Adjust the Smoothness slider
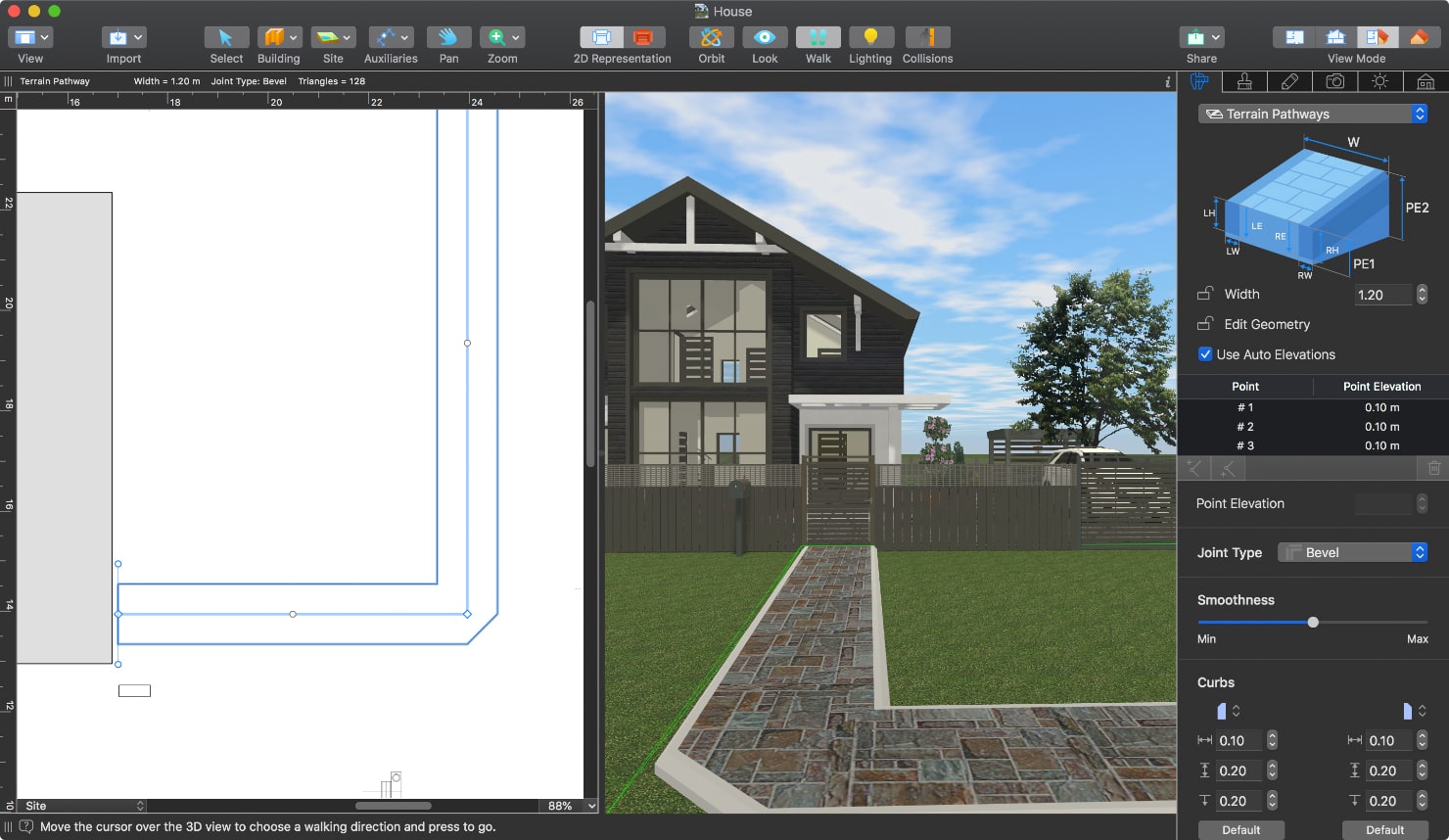1449x840 pixels. tap(1312, 622)
